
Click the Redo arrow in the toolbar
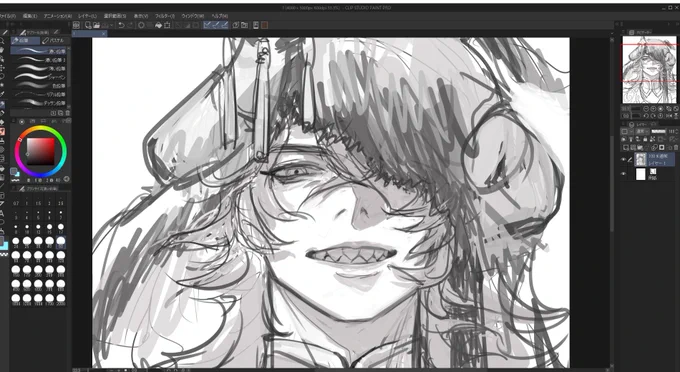point(130,25)
